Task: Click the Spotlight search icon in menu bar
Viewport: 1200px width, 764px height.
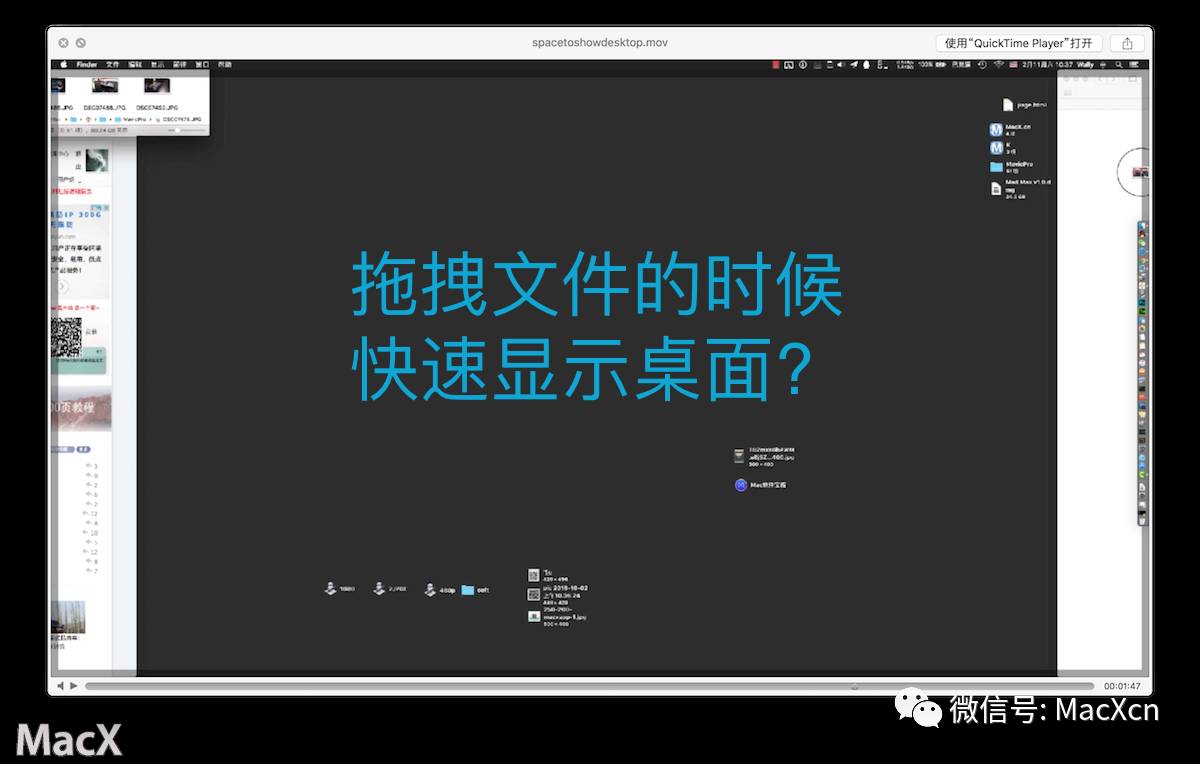Action: tap(1116, 64)
